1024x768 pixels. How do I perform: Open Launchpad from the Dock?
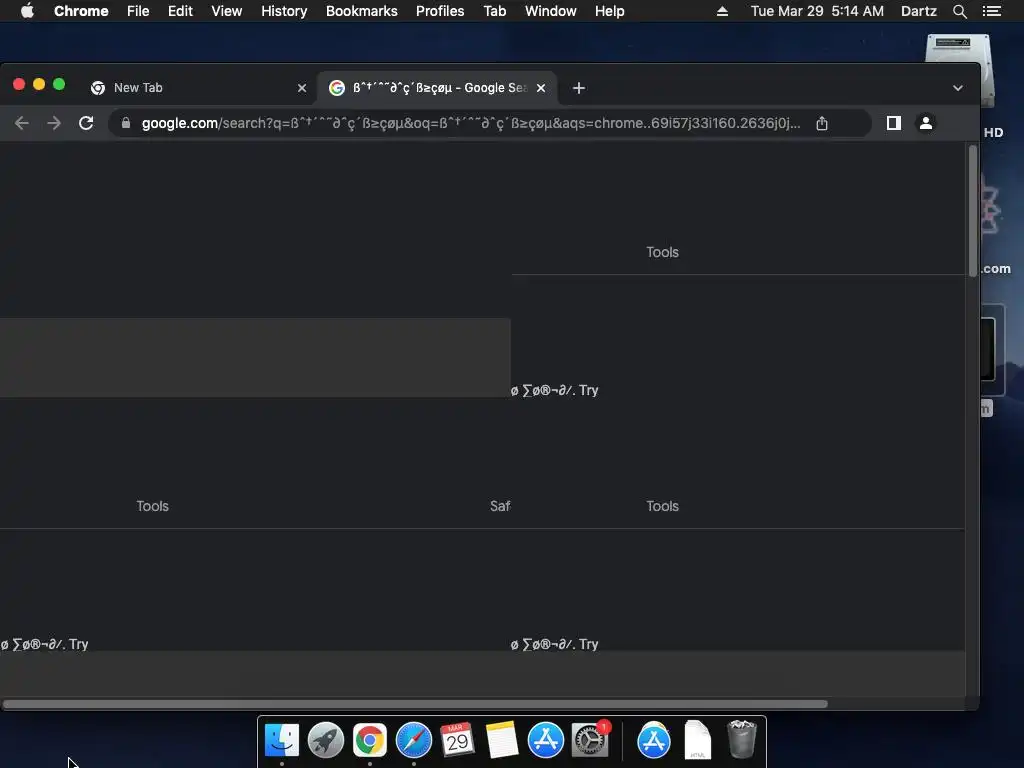325,740
